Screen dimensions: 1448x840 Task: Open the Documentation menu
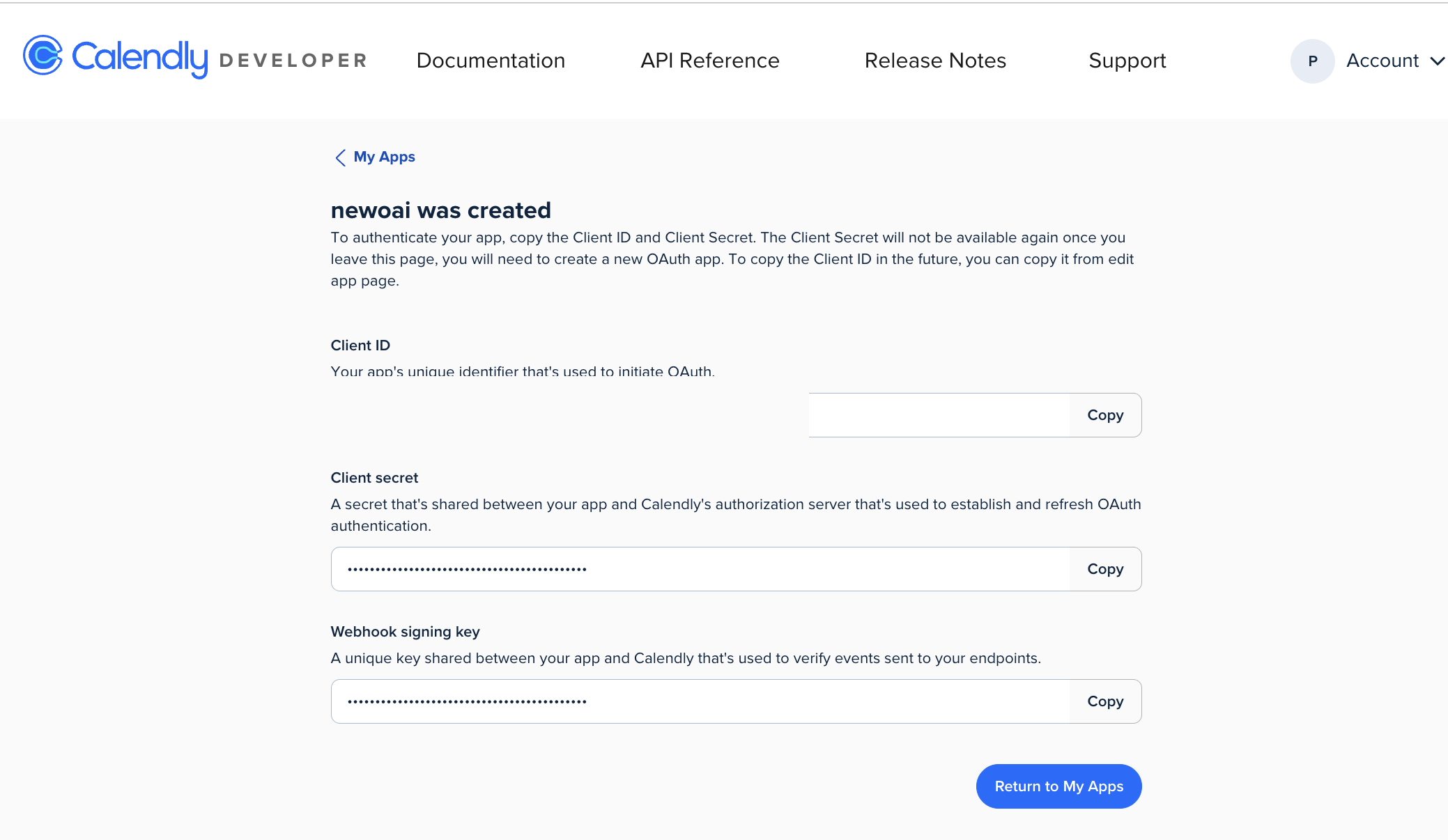tap(491, 61)
